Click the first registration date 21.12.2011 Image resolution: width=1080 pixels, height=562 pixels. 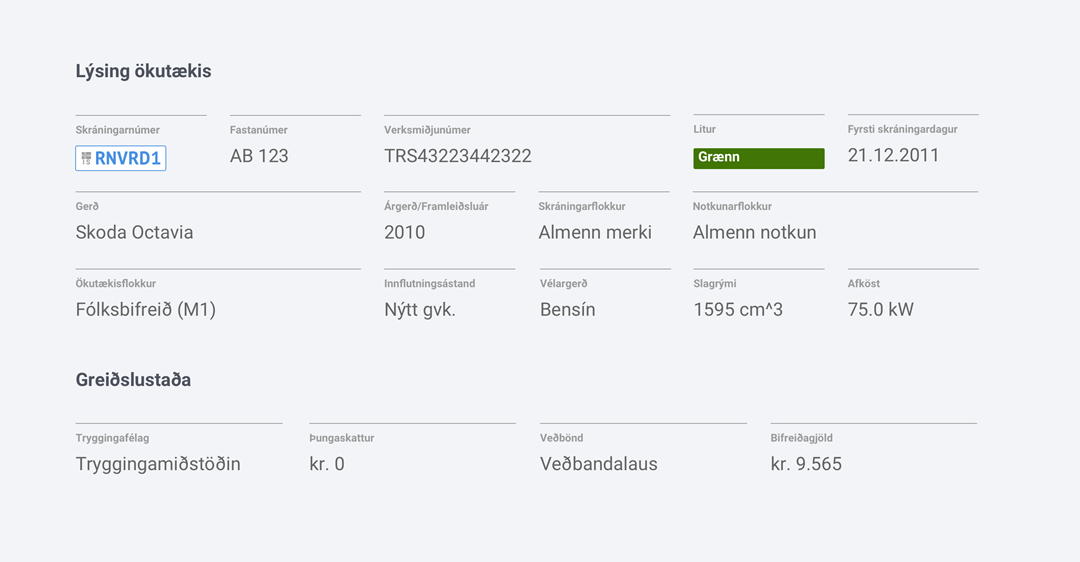(893, 155)
